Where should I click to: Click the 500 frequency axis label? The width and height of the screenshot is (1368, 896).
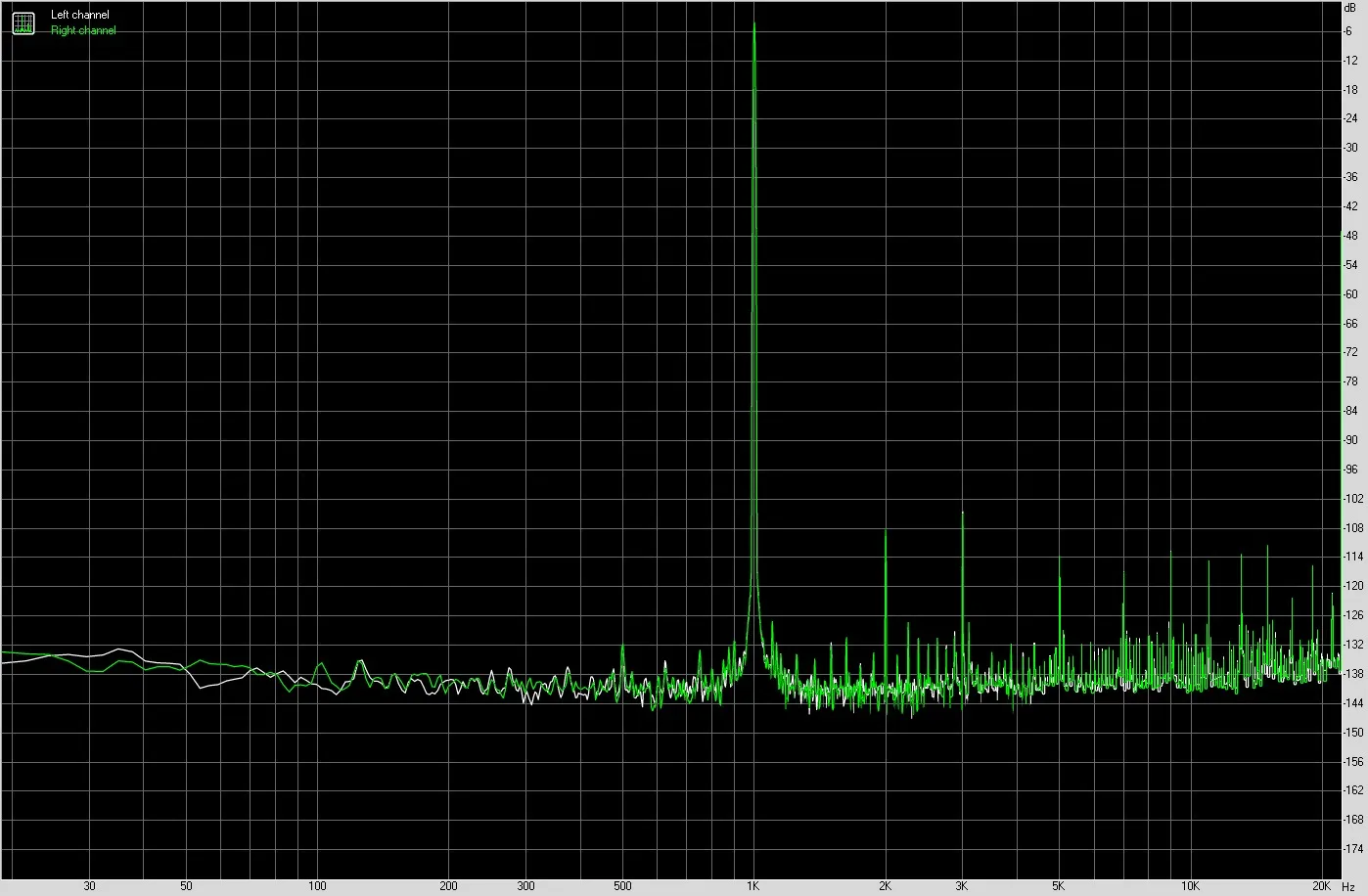621,886
